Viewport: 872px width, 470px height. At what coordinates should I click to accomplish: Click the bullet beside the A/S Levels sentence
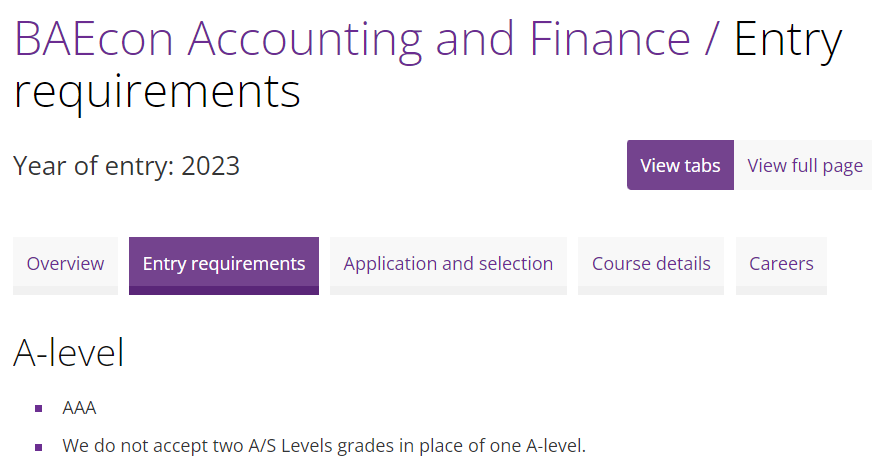click(38, 447)
